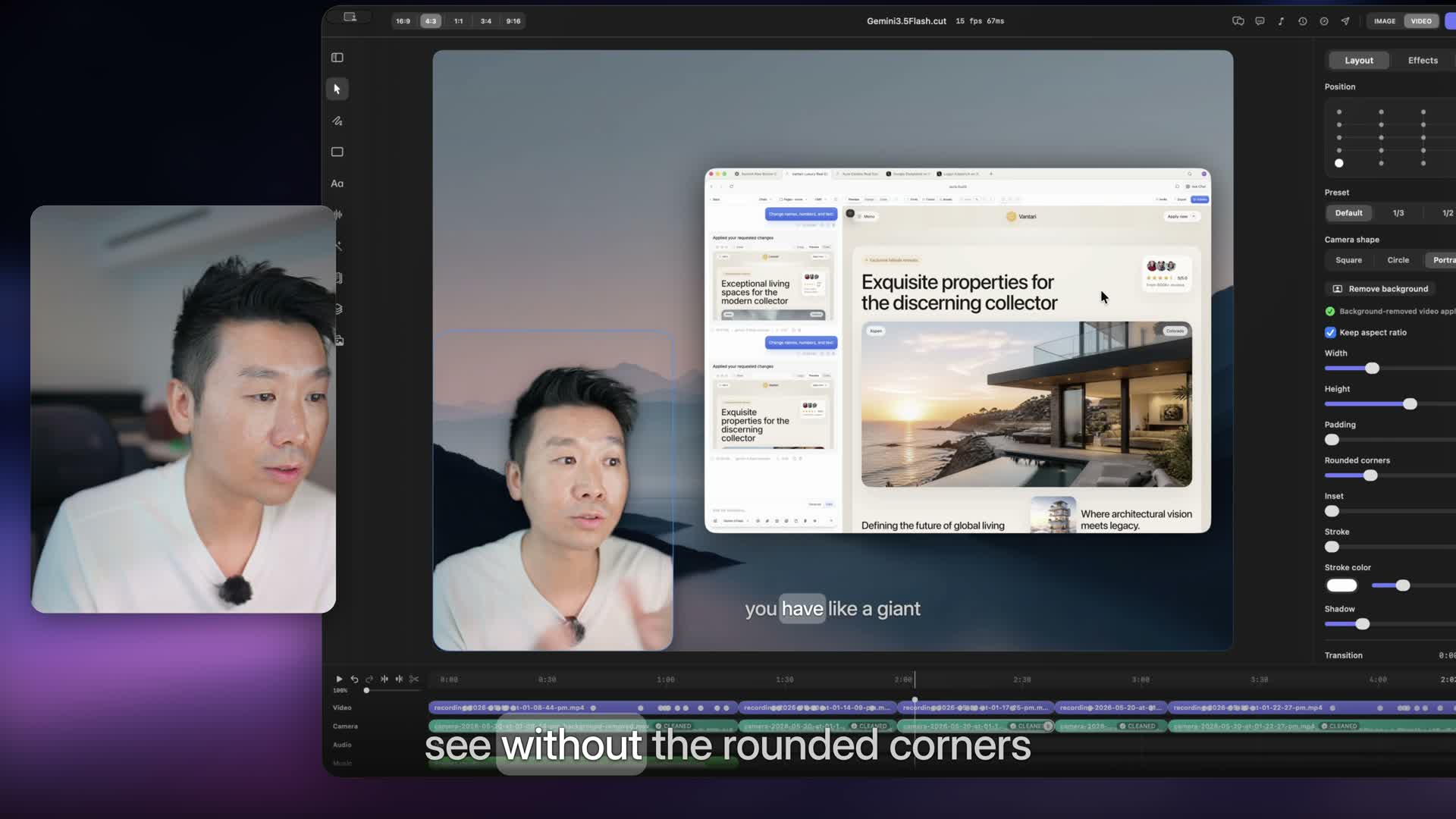The image size is (1456, 819).
Task: Set aspect ratio to 9:16
Action: pos(513,21)
